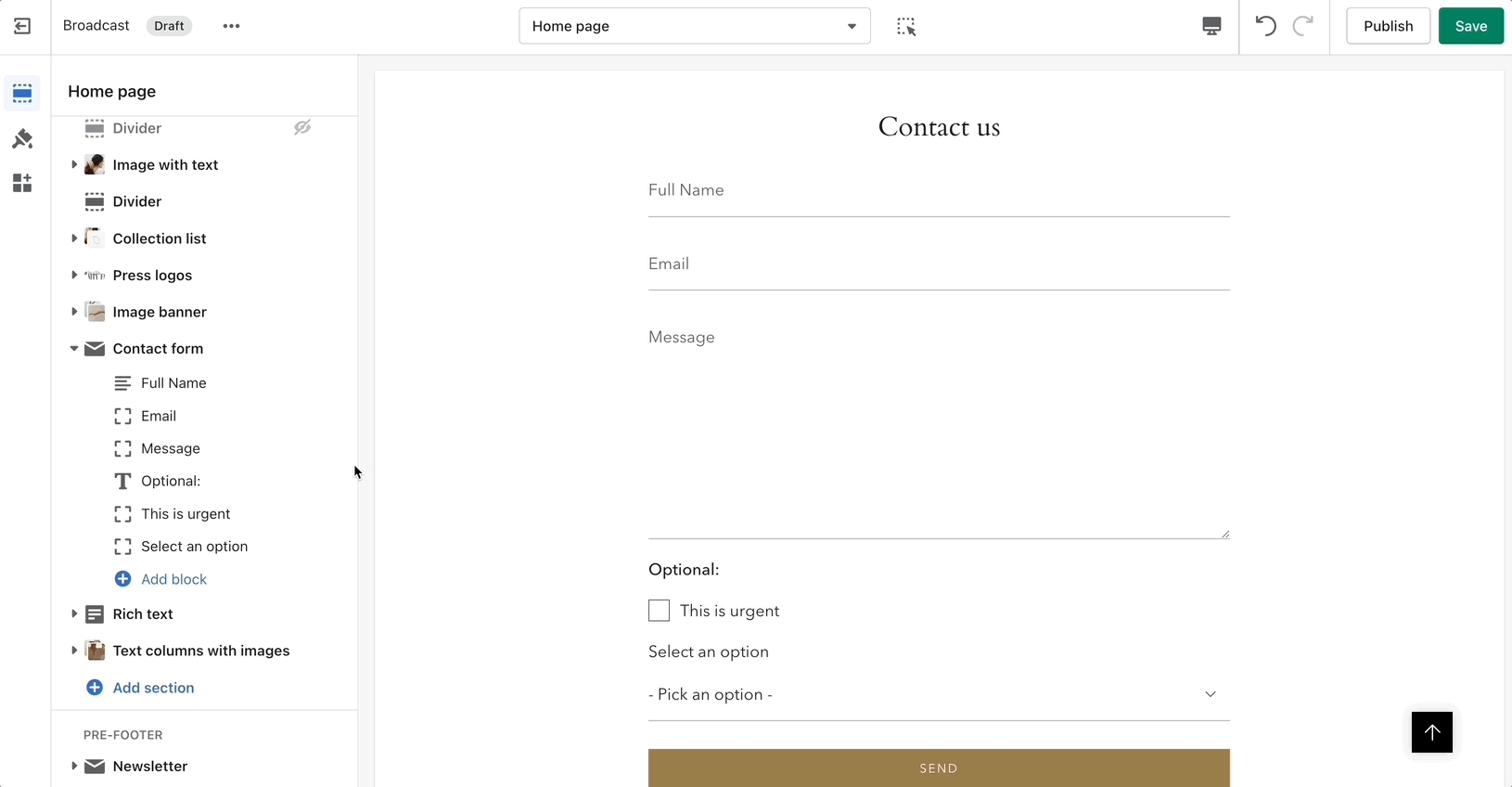Open the three-dot theme actions menu
The height and width of the screenshot is (787, 1512).
click(x=232, y=26)
